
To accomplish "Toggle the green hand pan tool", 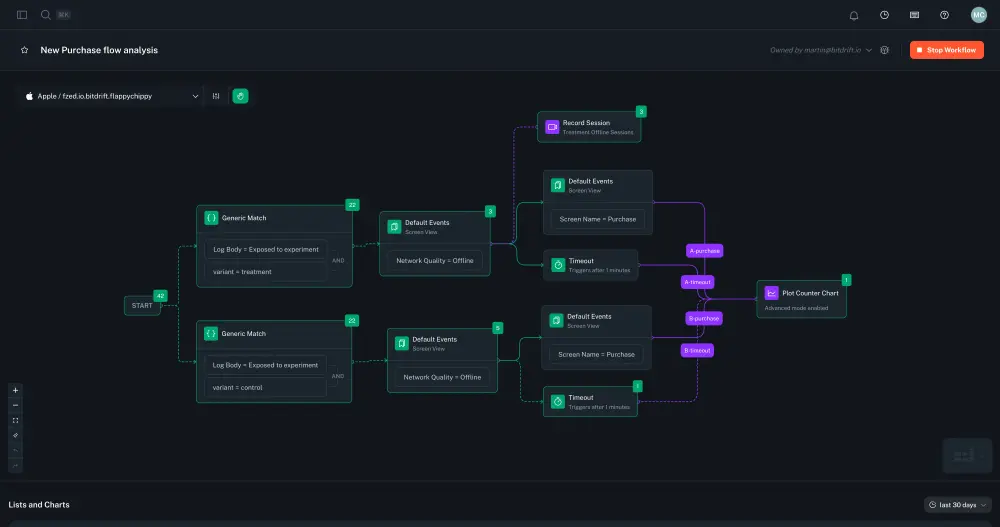I will [240, 96].
